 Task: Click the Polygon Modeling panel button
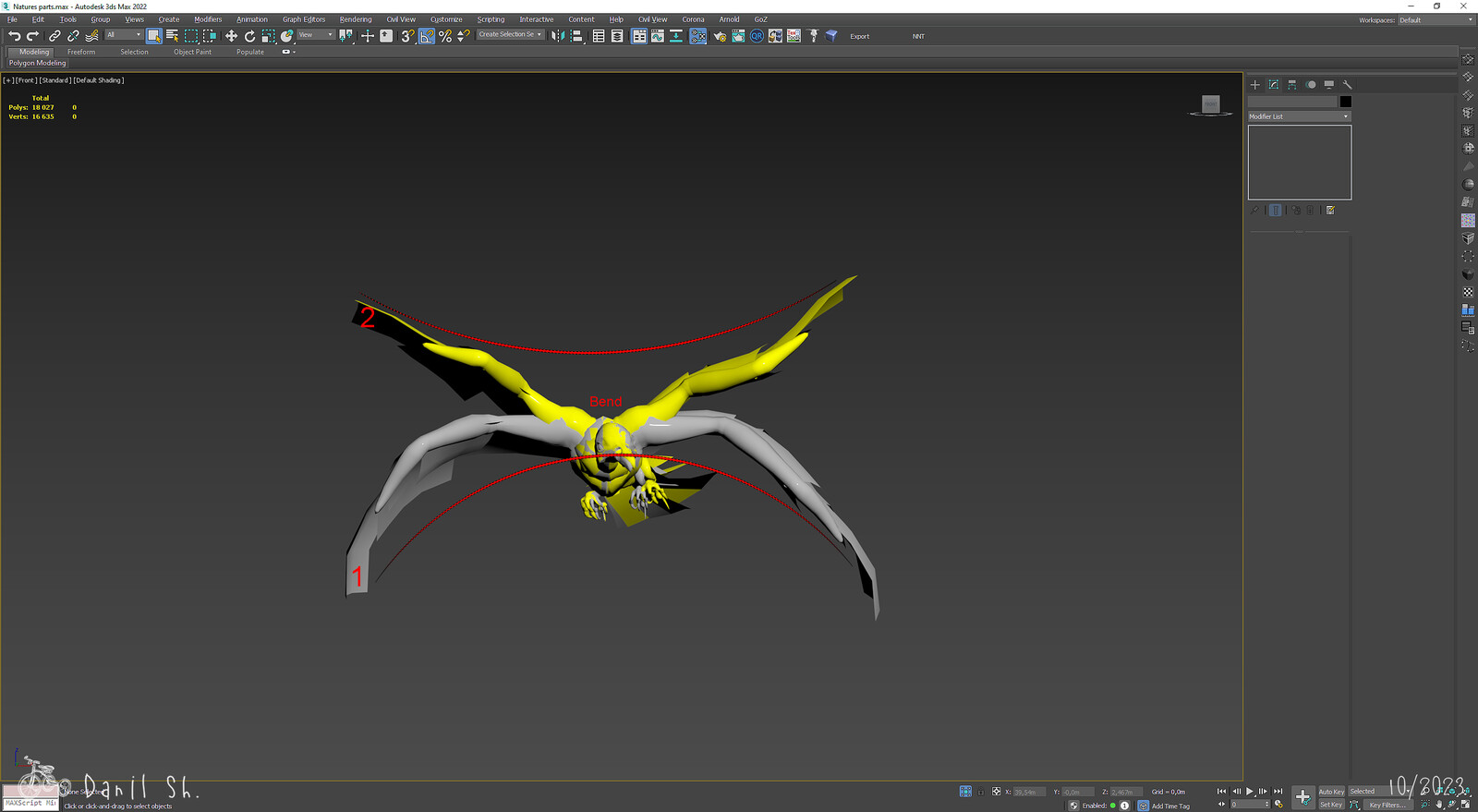coord(37,63)
